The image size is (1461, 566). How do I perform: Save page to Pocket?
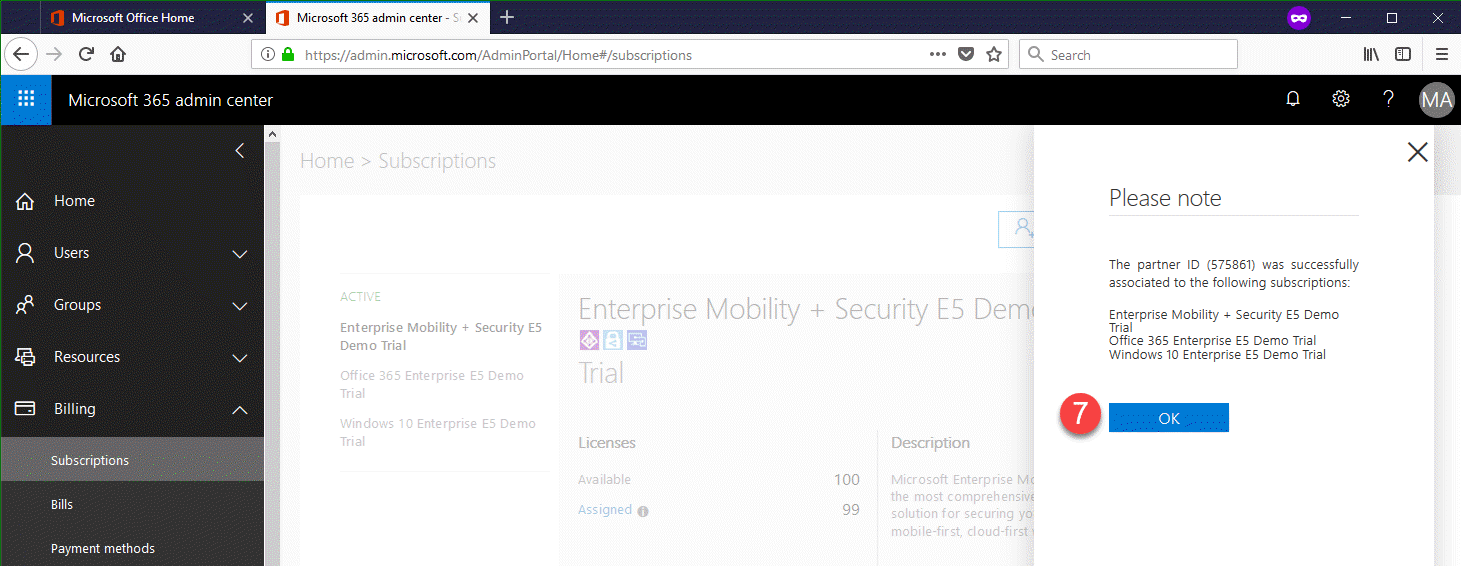click(x=966, y=55)
